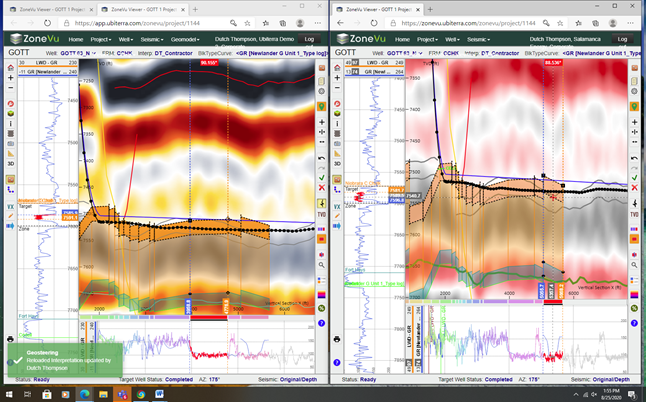This screenshot has width=646, height=402.
Task: Click Home in the right window's ZoneVu menu
Action: click(x=402, y=40)
